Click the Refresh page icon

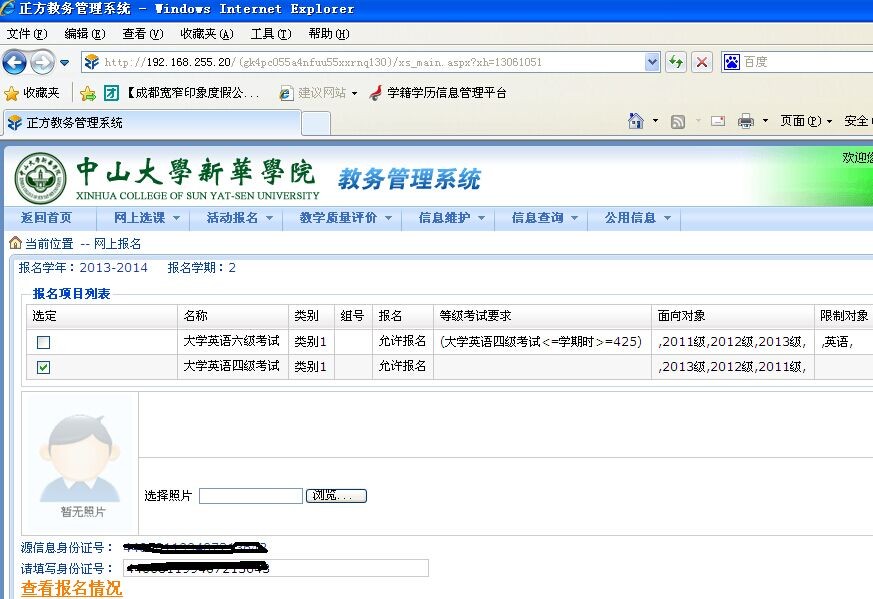(676, 62)
